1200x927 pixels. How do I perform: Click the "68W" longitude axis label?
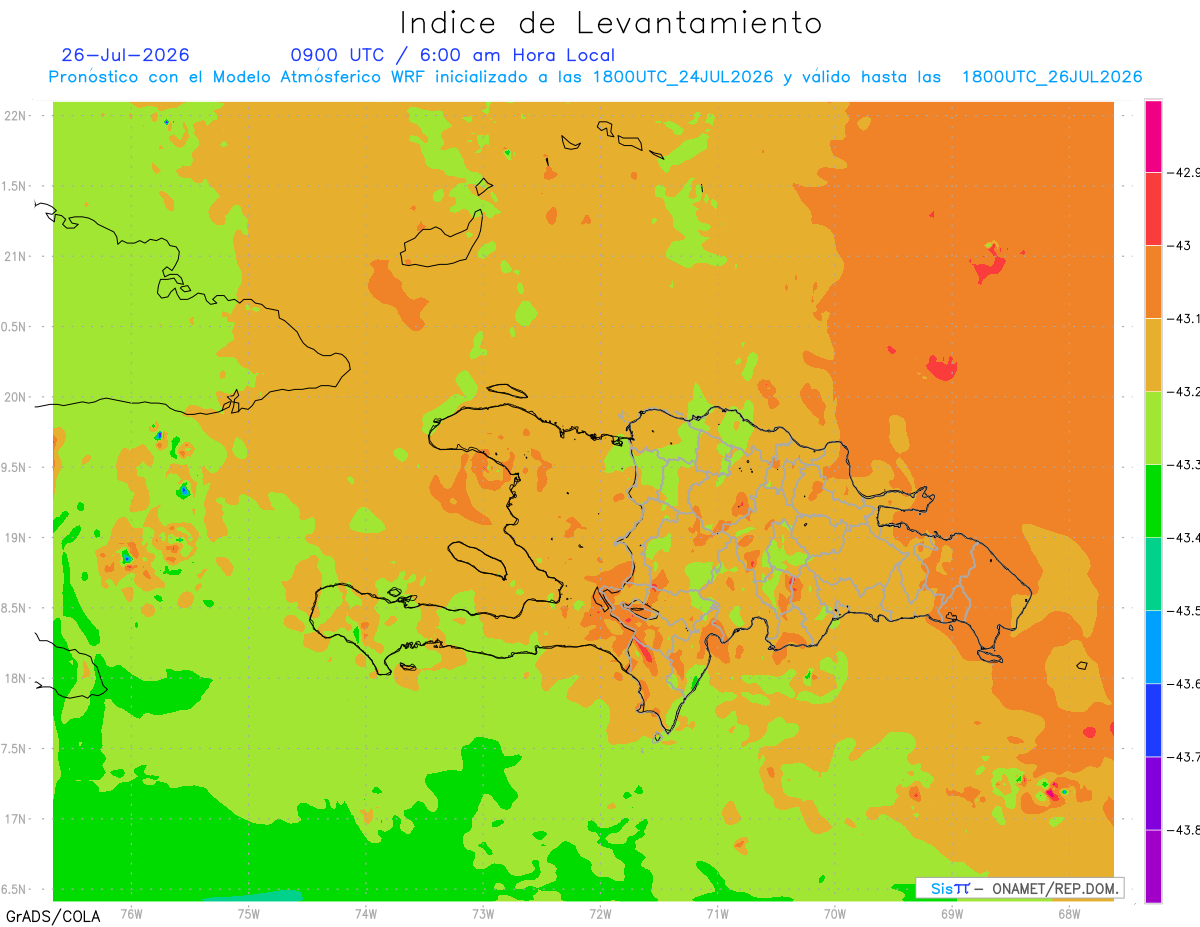pyautogui.click(x=1068, y=913)
